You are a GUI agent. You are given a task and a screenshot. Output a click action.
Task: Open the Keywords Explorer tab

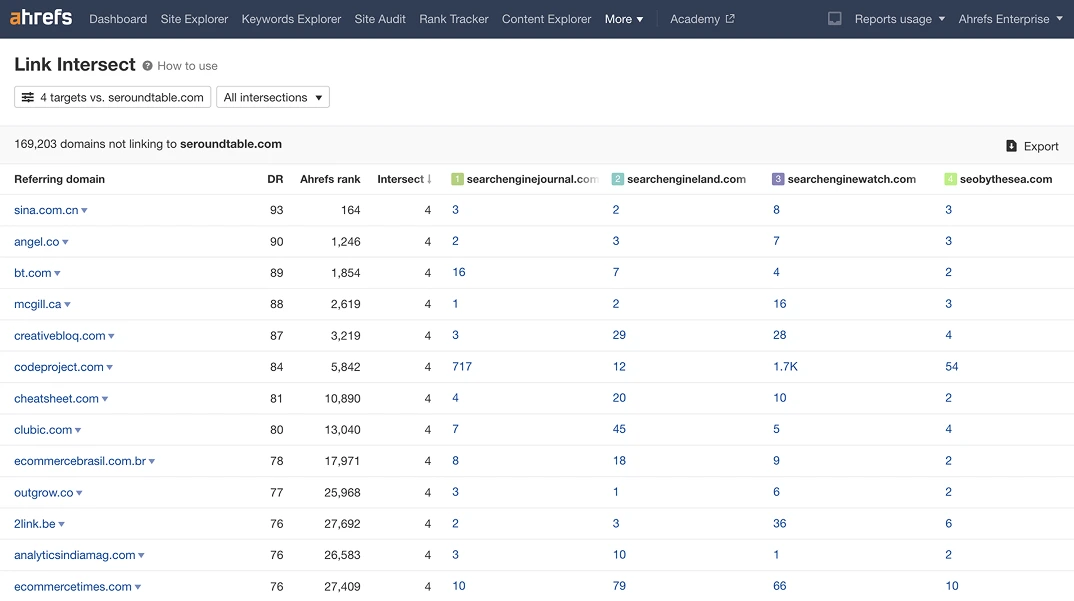pyautogui.click(x=291, y=19)
